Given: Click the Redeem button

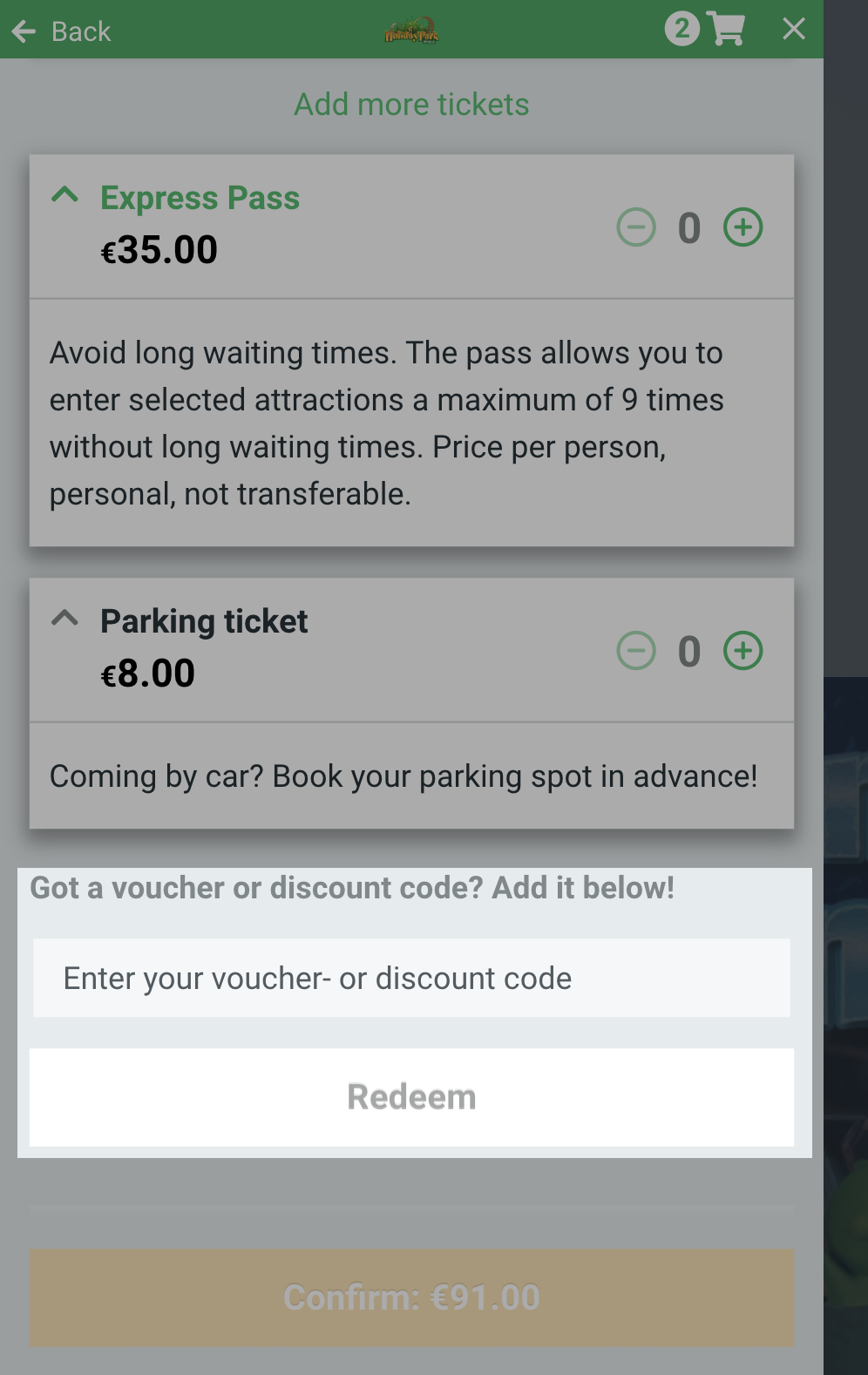Looking at the screenshot, I should 411,1097.
